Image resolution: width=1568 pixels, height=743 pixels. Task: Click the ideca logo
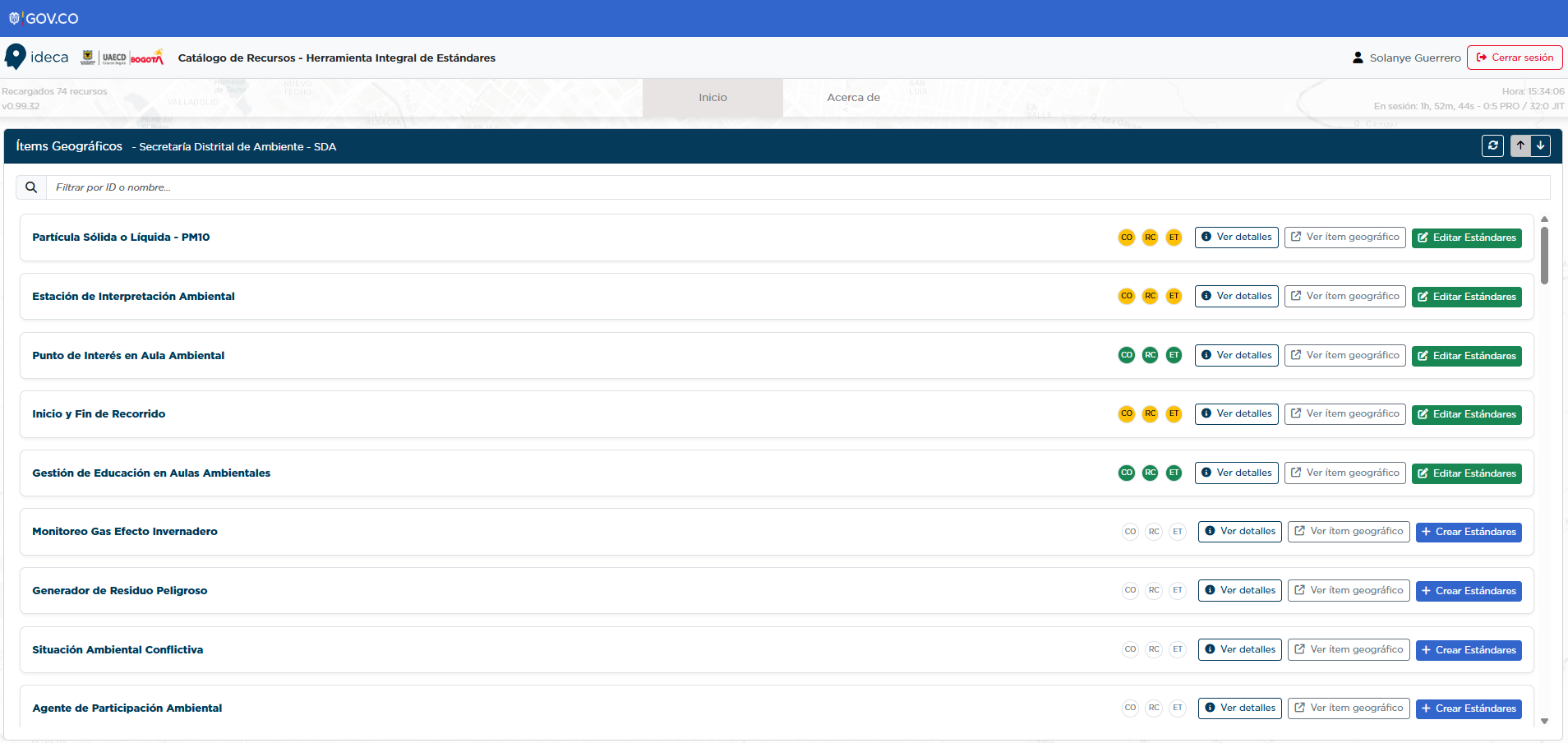tap(37, 57)
